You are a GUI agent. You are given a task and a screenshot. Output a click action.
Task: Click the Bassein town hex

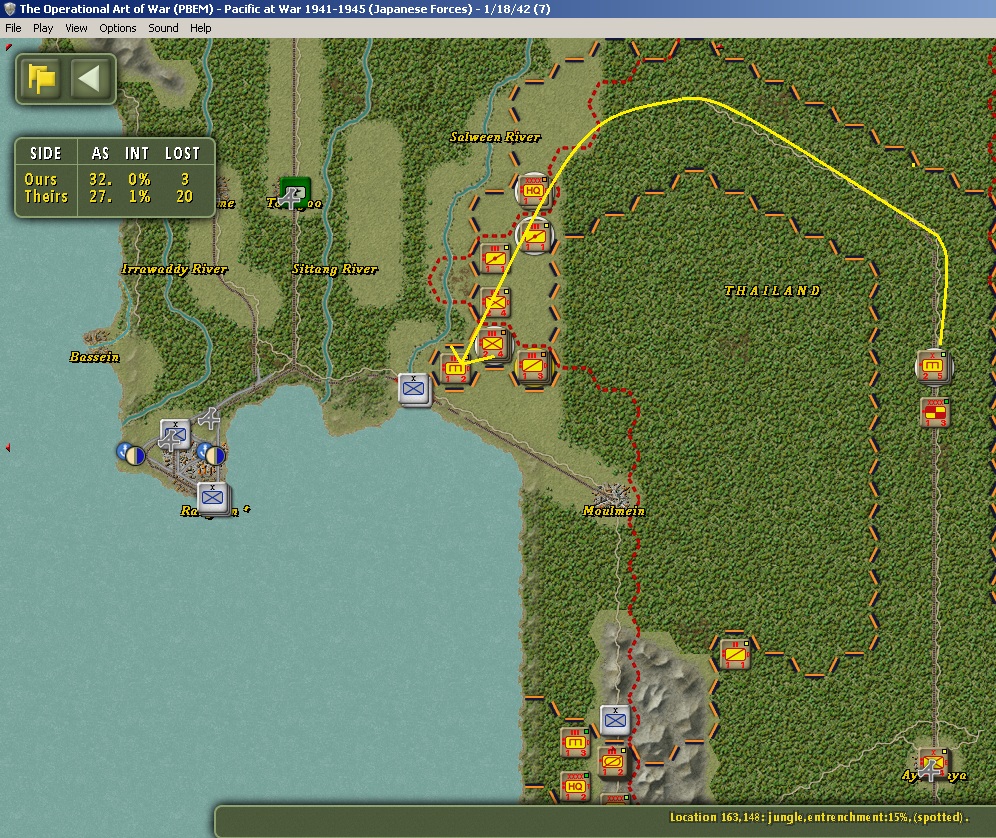tap(97, 337)
